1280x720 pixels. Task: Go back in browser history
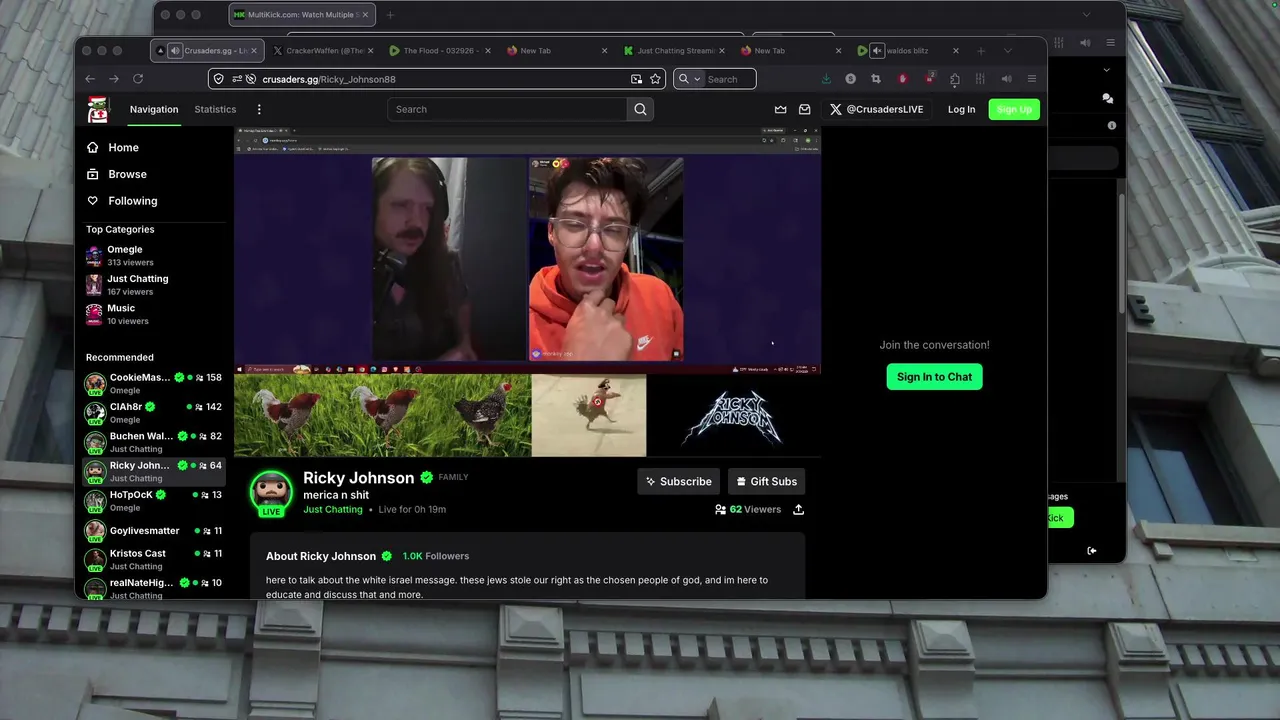coord(90,79)
